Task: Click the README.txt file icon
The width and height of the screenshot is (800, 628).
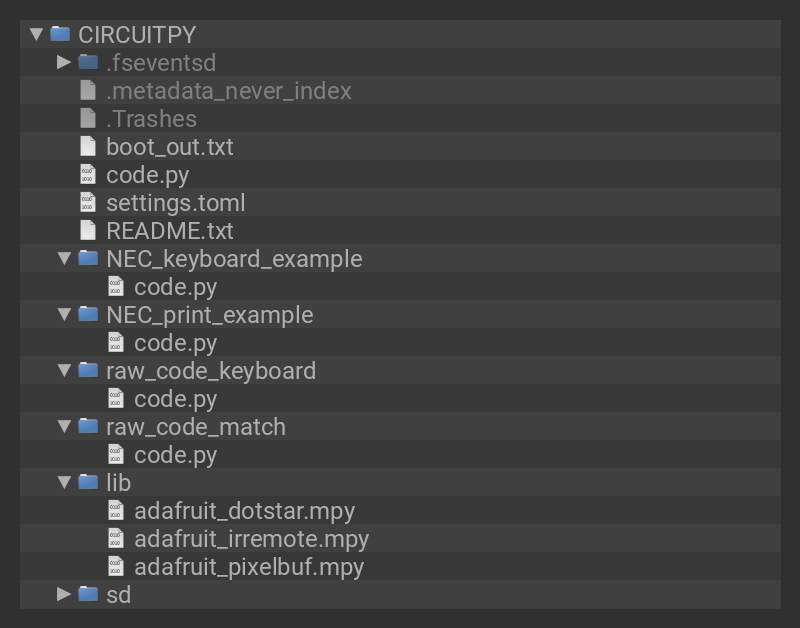Action: (88, 230)
